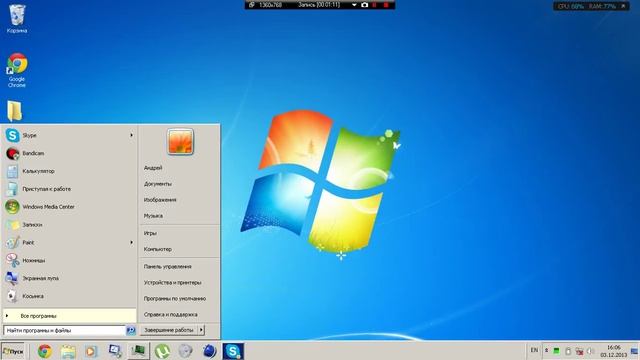Viewport: 640px width, 360px height.
Task: Click the search magnifier icon in Start menu
Action: coord(131,330)
